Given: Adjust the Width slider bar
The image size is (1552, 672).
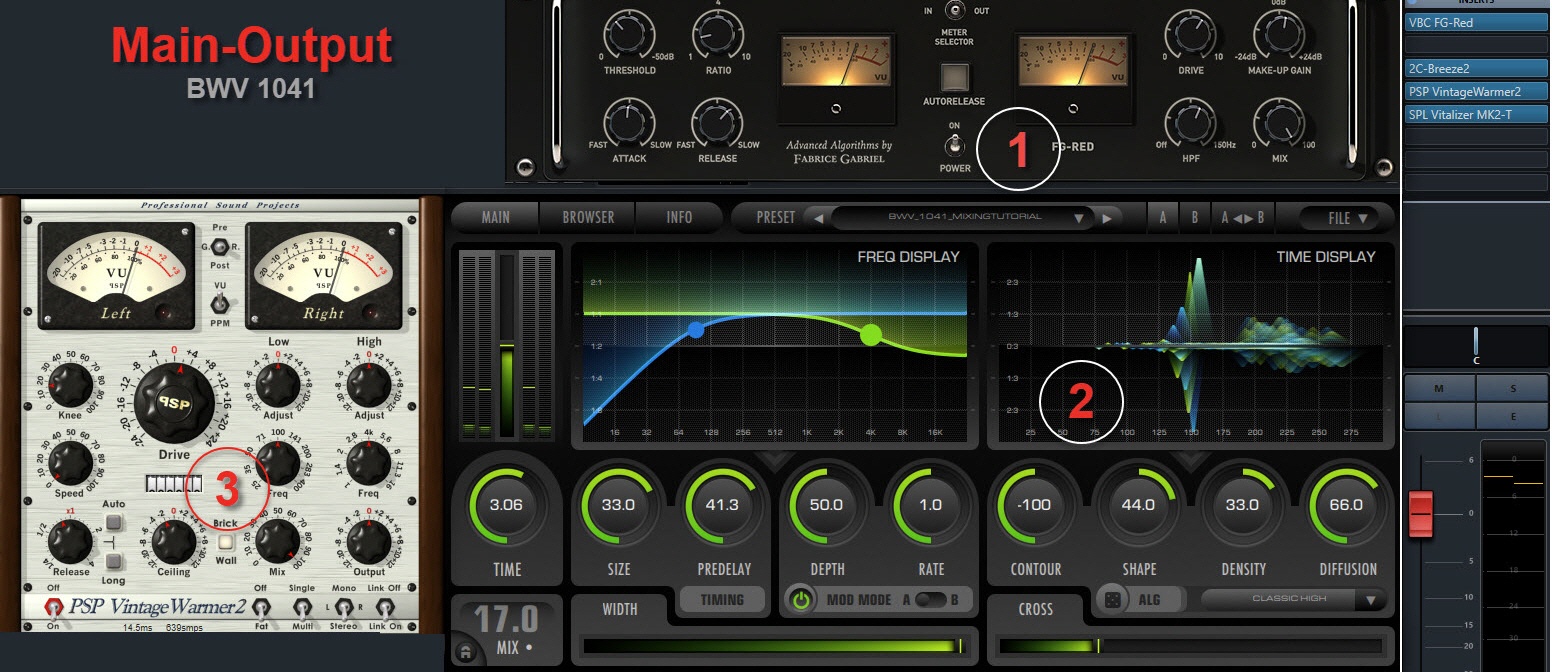Looking at the screenshot, I should point(772,646).
